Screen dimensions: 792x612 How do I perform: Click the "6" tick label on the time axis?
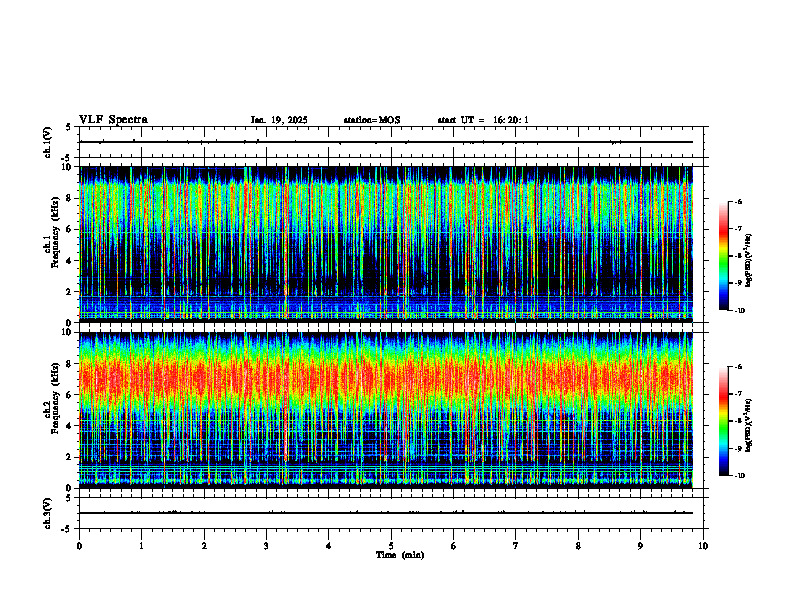point(454,546)
